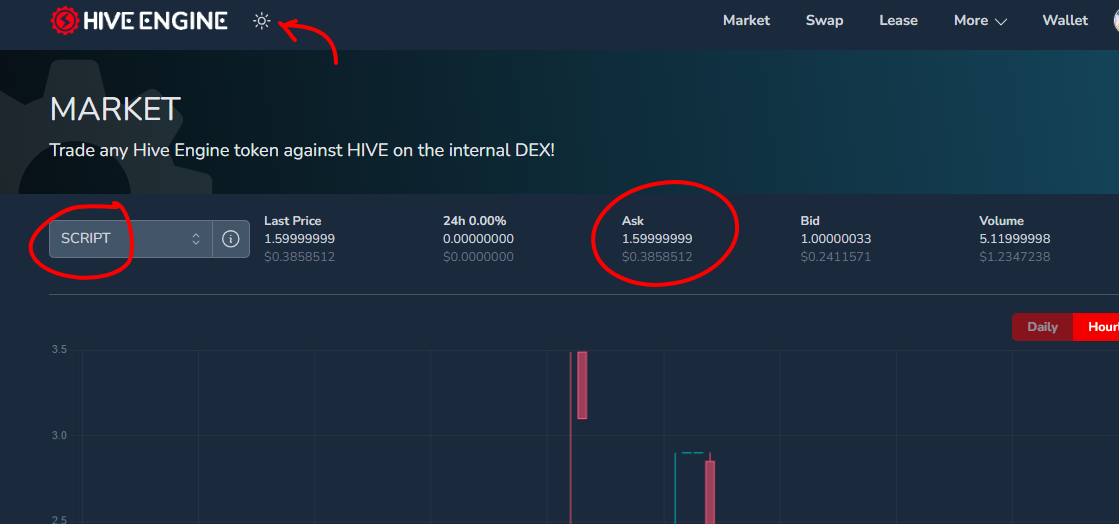This screenshot has width=1119, height=524.
Task: Open the Lease nav item
Action: 898,21
